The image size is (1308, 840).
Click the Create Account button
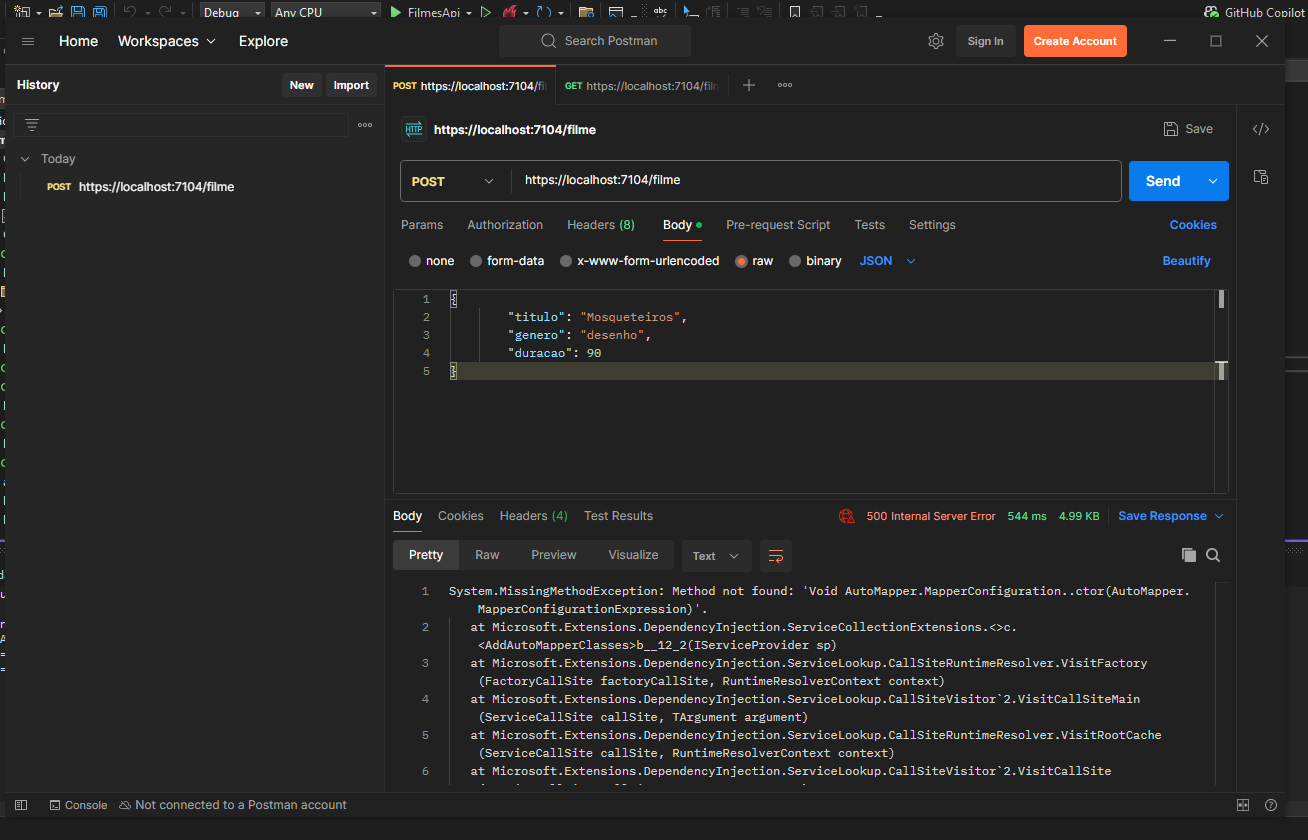click(x=1075, y=41)
